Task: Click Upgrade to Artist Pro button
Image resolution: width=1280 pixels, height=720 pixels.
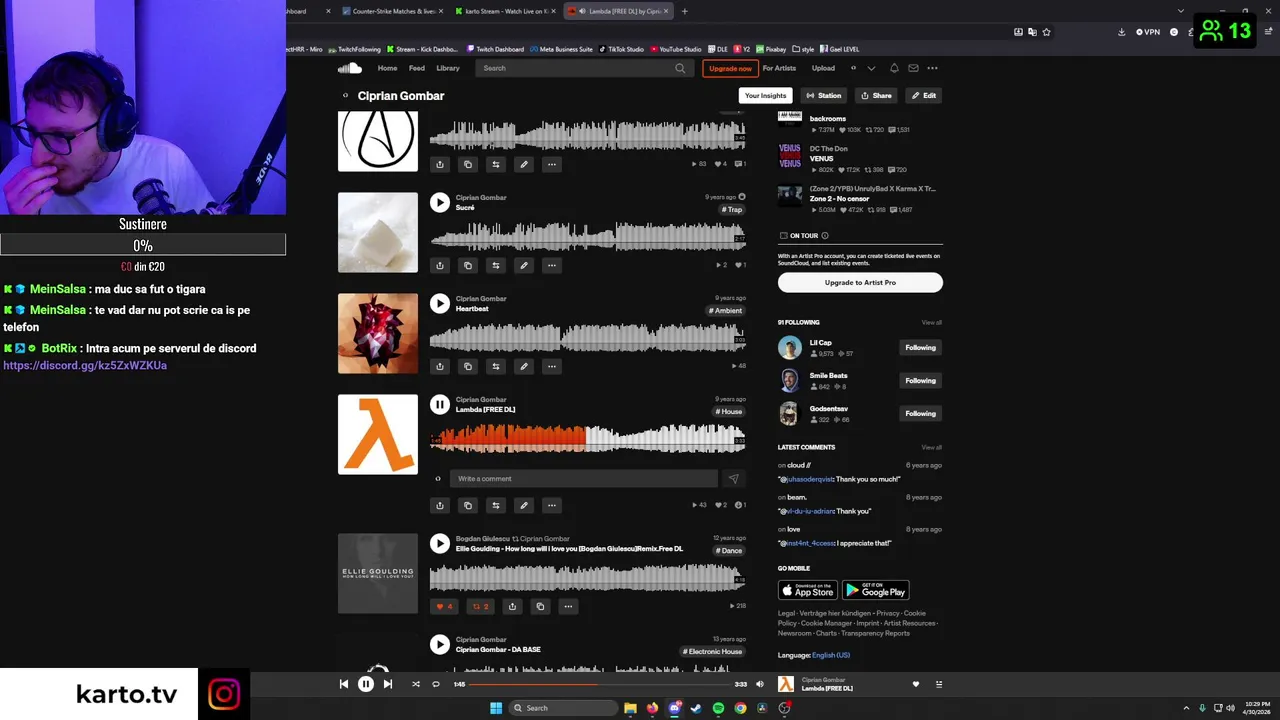Action: click(x=860, y=283)
